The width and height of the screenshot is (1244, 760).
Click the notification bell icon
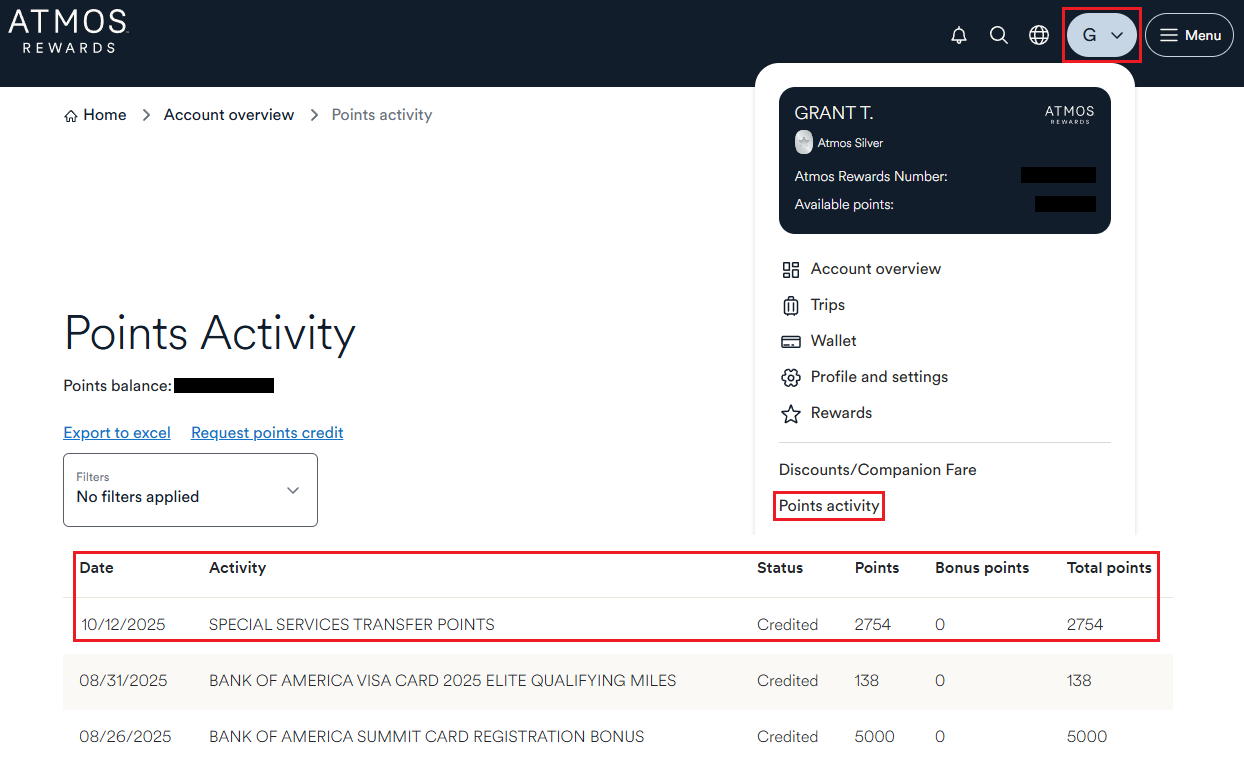click(959, 35)
